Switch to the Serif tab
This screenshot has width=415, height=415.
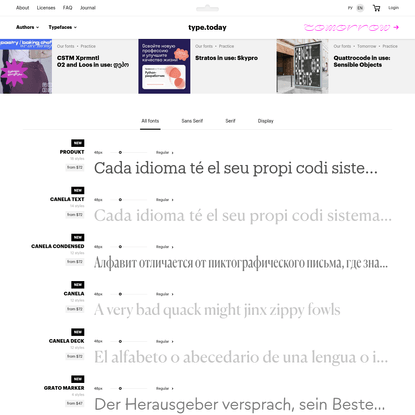tap(230, 121)
